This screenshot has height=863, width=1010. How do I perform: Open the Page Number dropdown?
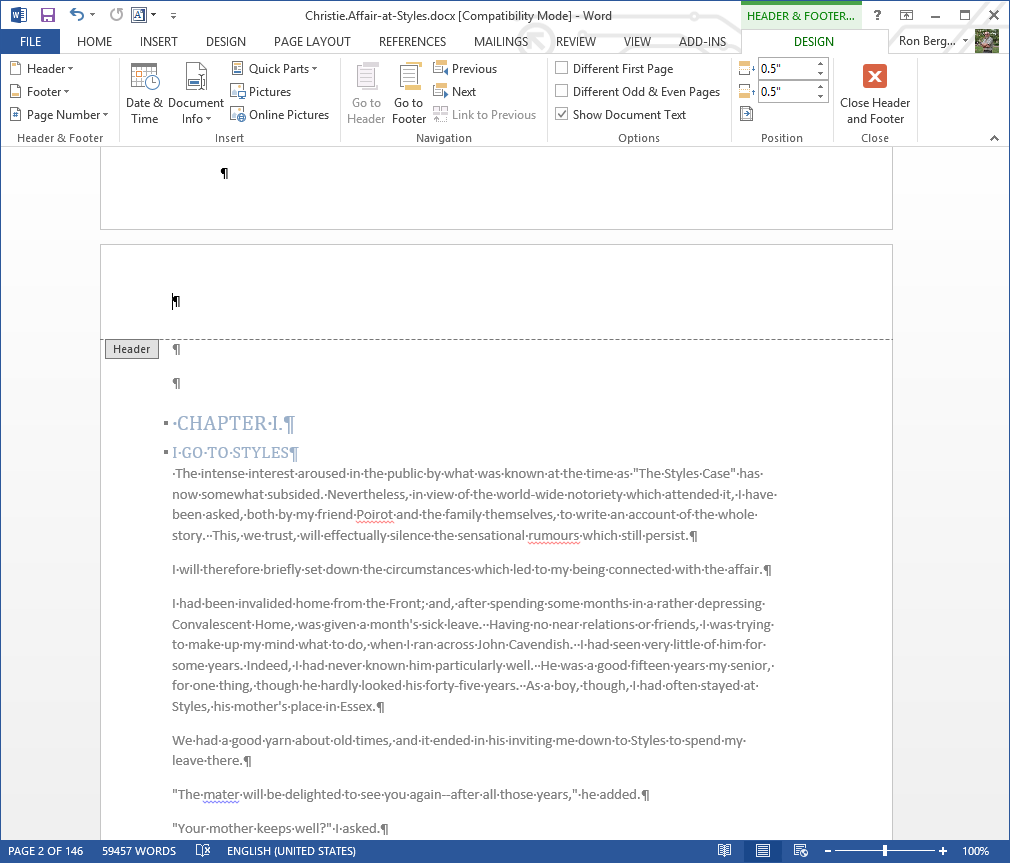point(59,115)
